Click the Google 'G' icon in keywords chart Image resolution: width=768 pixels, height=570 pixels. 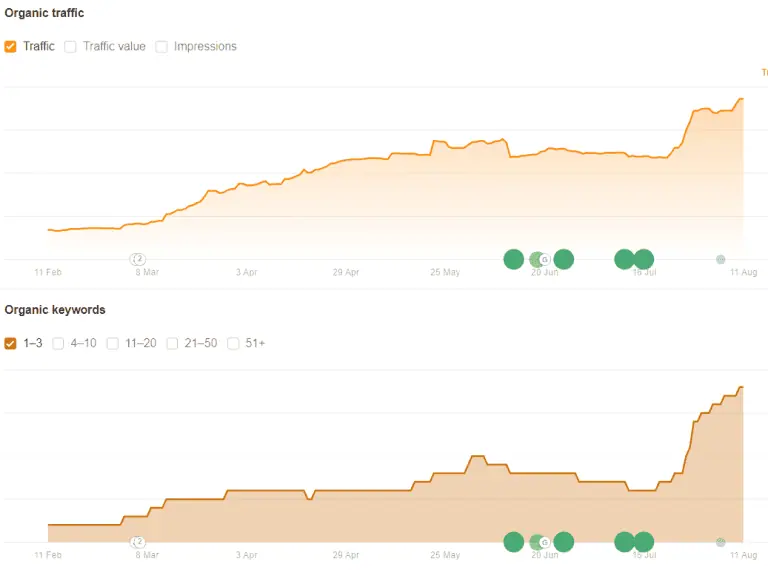coord(545,542)
